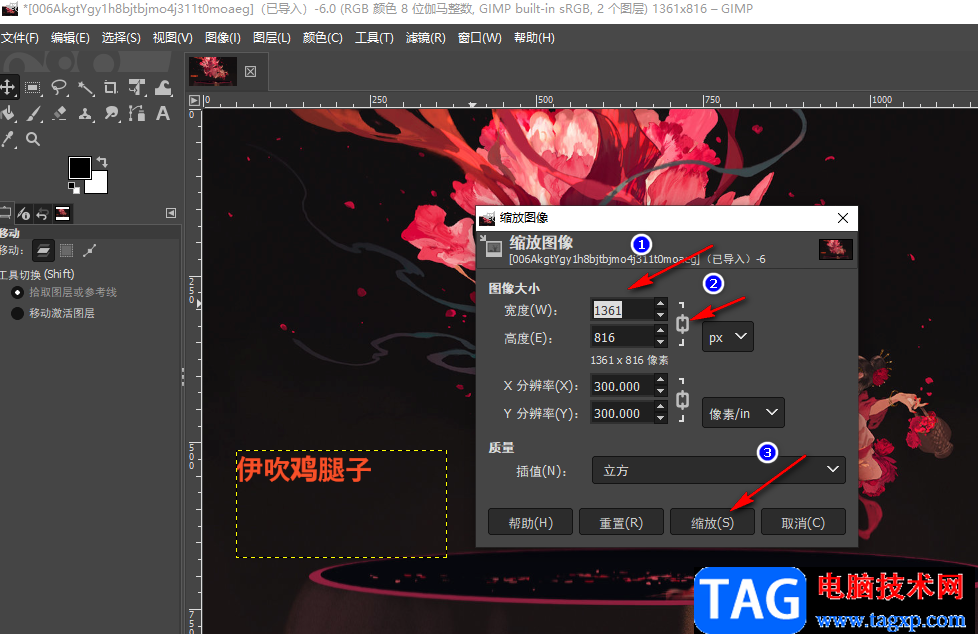The height and width of the screenshot is (634, 978).
Task: Click the image thumbnail tab
Action: [213, 71]
